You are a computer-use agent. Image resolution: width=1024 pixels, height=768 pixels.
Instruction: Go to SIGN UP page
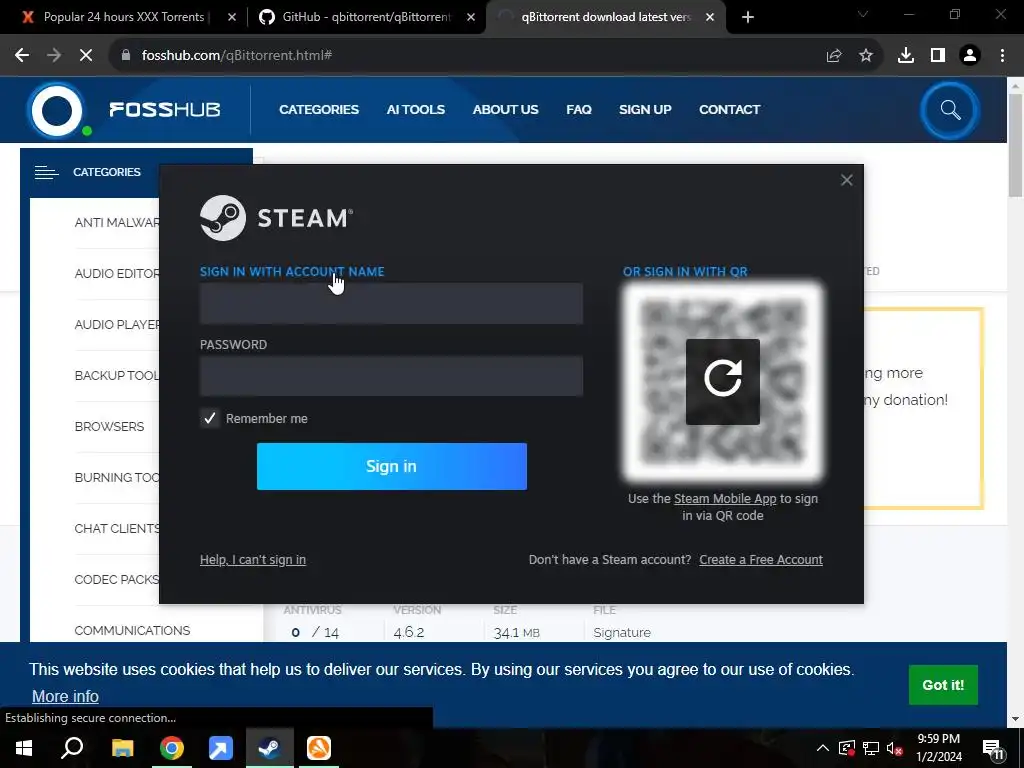coord(645,110)
